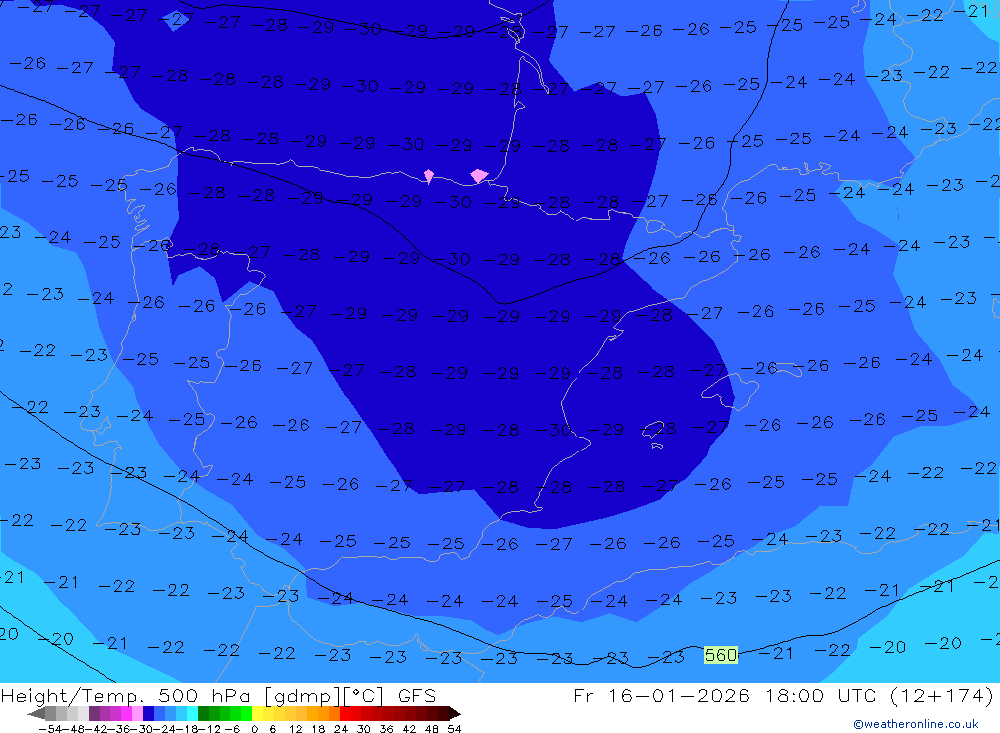Click the GFS model name in title
Screen dimensions: 1000x733
(x=416, y=695)
